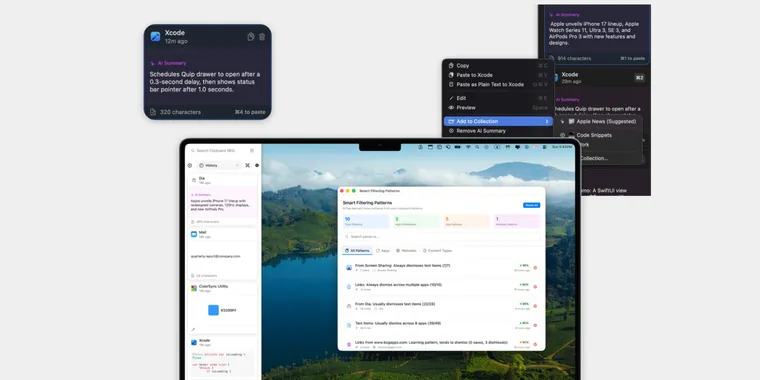Click the High Confidence stat card showing 3
This screenshot has width=760, height=380.
tap(416, 222)
